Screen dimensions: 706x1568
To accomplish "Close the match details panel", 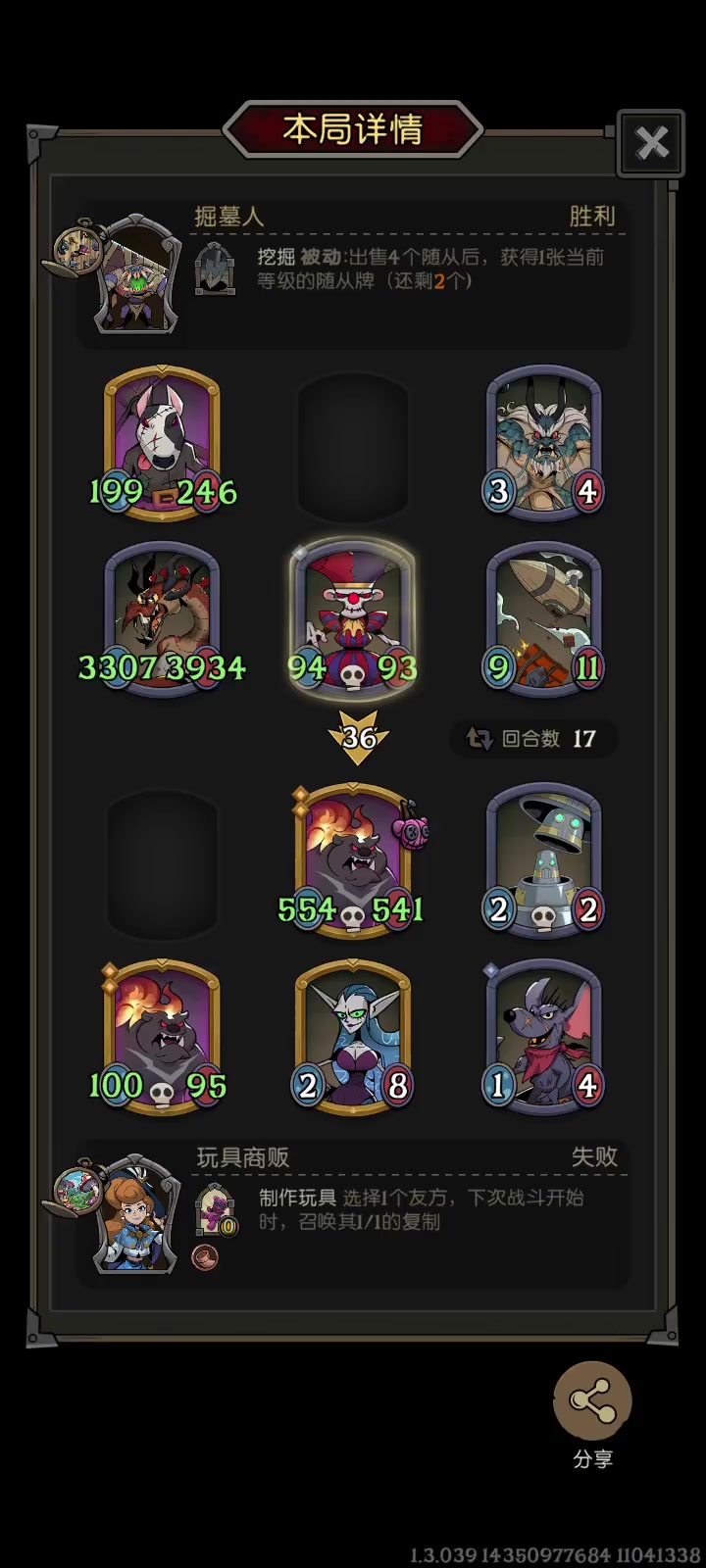I will coord(651,143).
